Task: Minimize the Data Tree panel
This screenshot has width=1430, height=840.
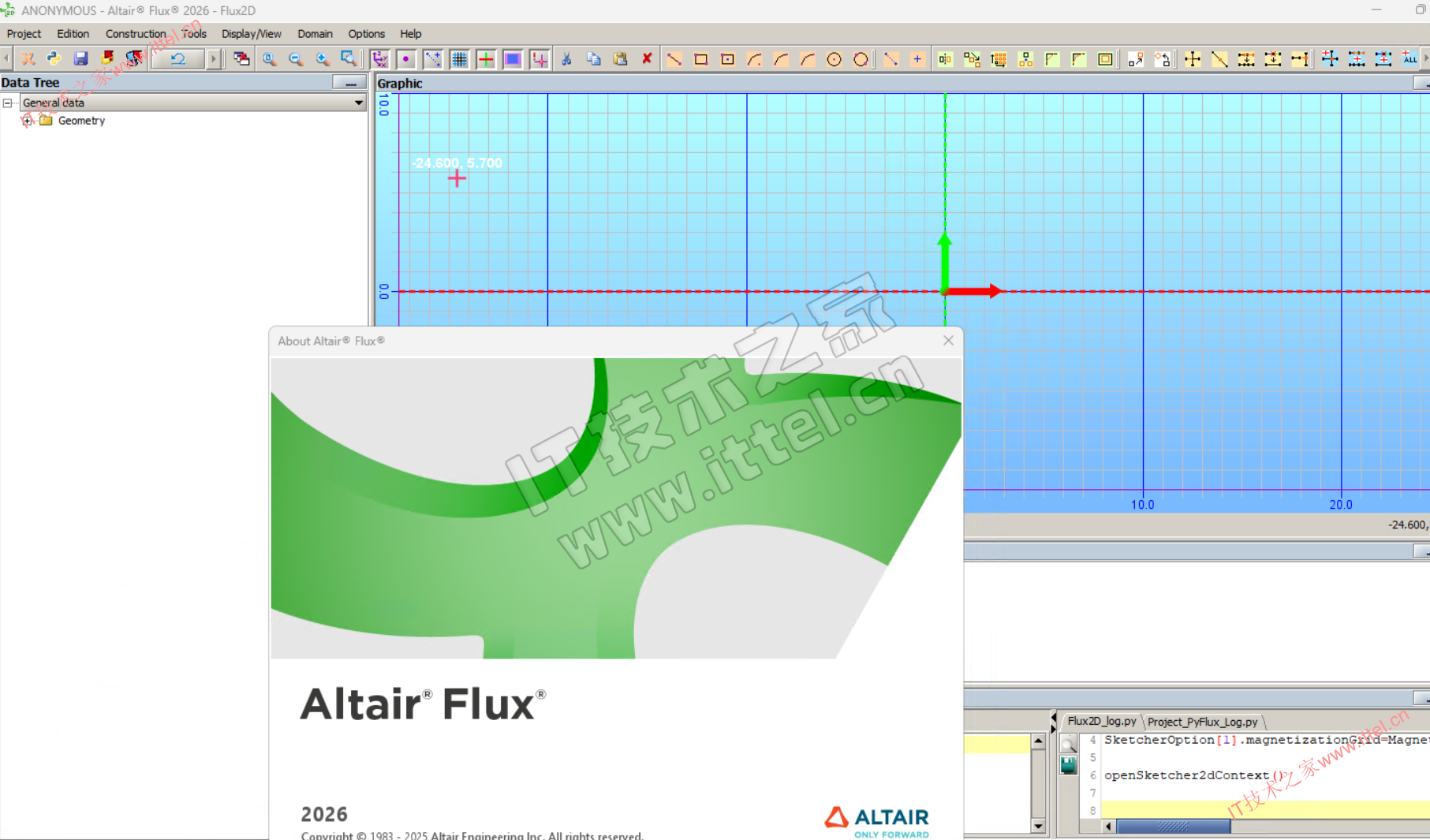Action: (349, 83)
